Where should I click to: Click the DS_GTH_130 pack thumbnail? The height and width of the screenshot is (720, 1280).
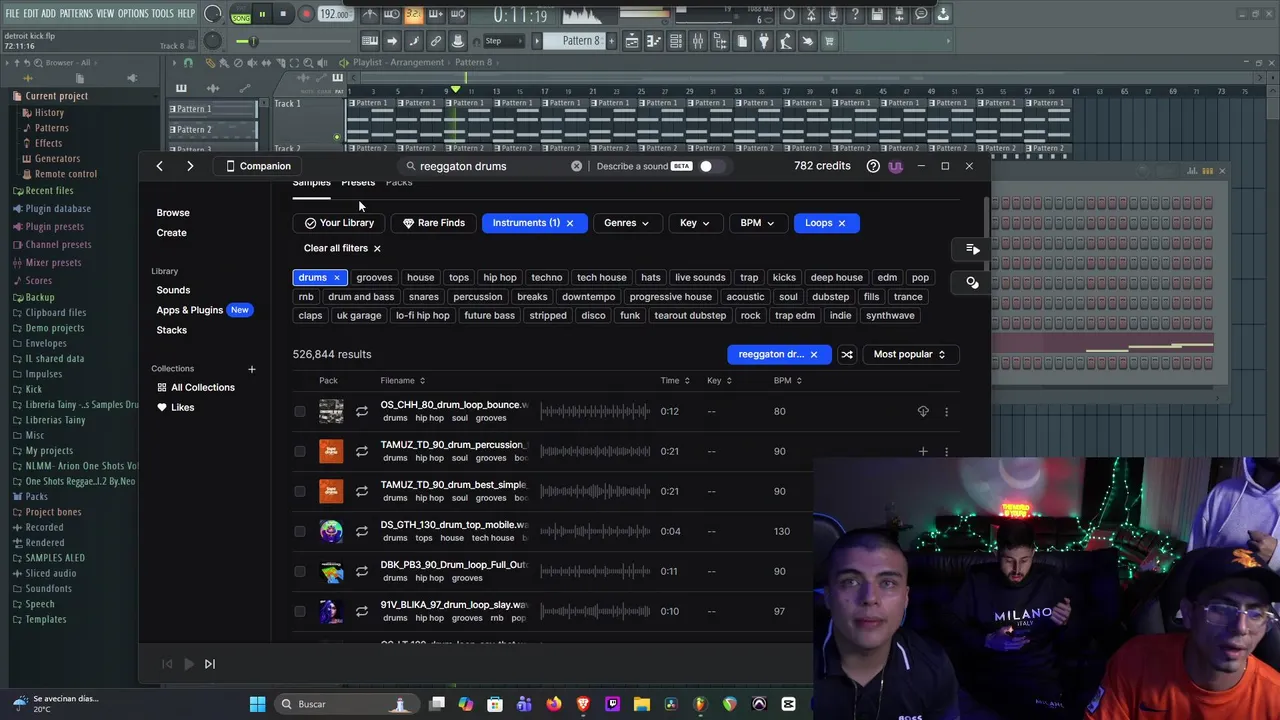tap(331, 531)
